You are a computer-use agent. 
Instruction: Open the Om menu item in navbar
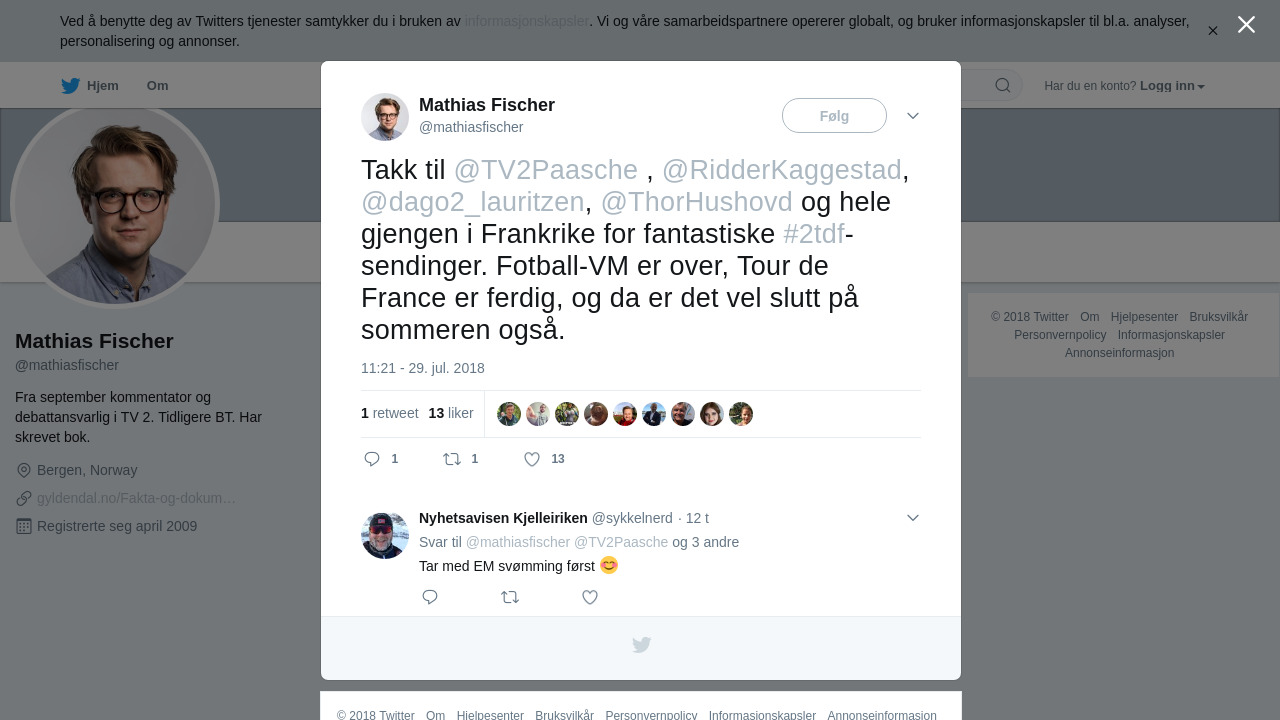click(157, 86)
